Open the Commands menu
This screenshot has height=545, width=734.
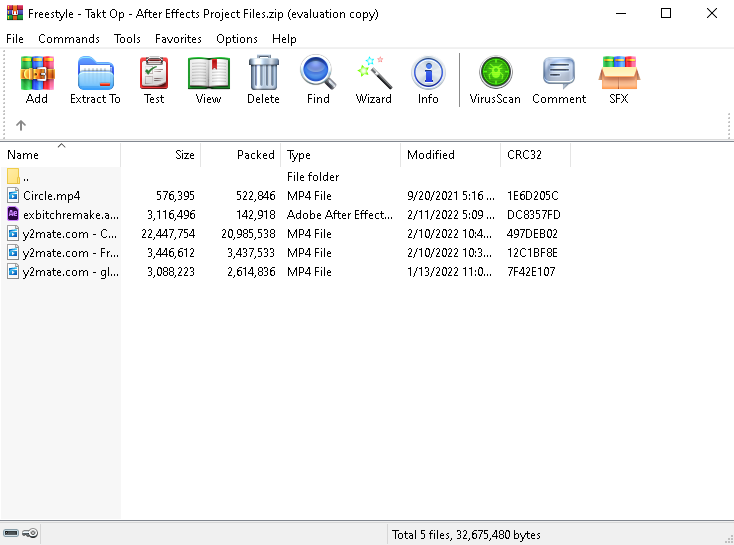[69, 39]
